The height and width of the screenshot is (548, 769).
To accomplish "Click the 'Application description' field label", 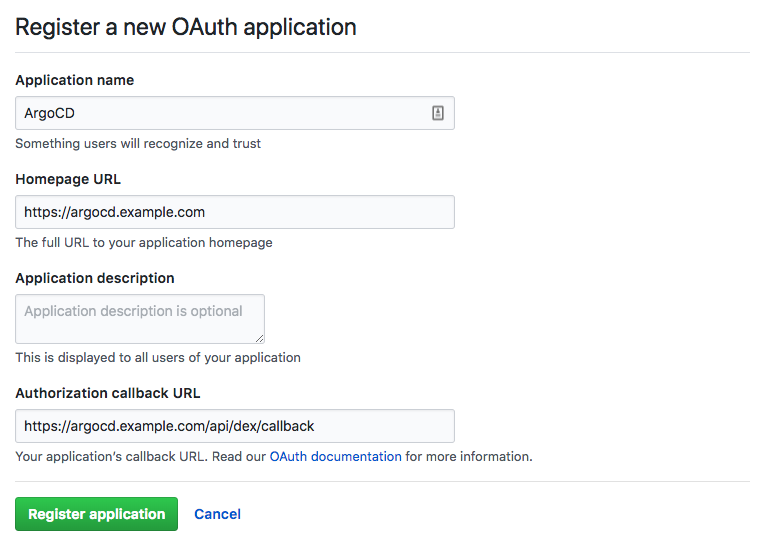I will tap(95, 278).
